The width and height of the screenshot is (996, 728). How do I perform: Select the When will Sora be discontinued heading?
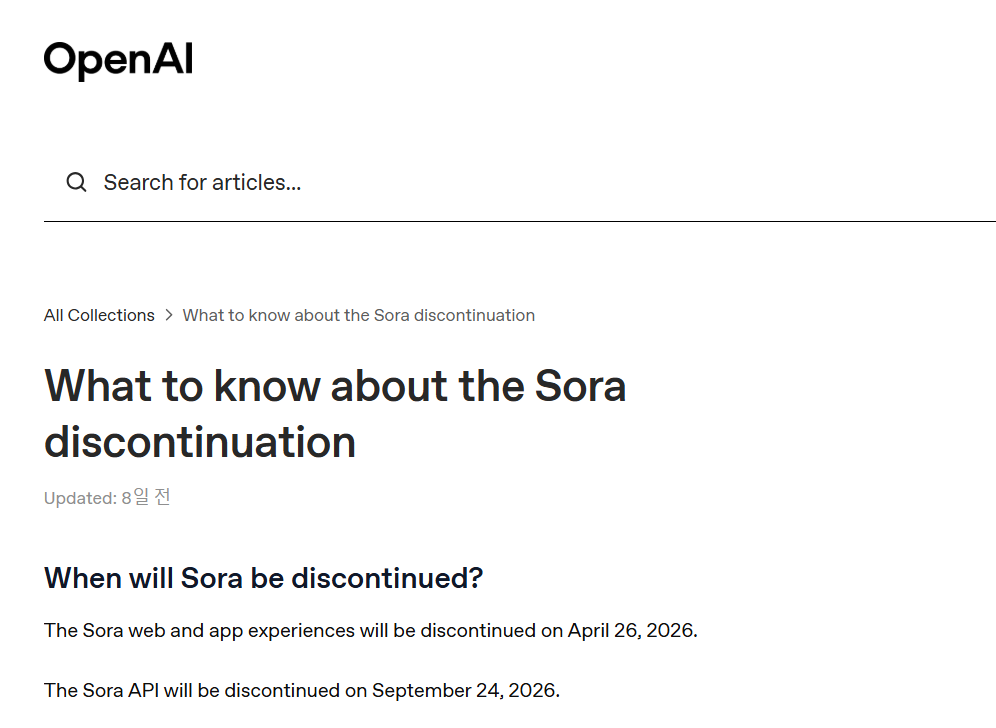262,578
